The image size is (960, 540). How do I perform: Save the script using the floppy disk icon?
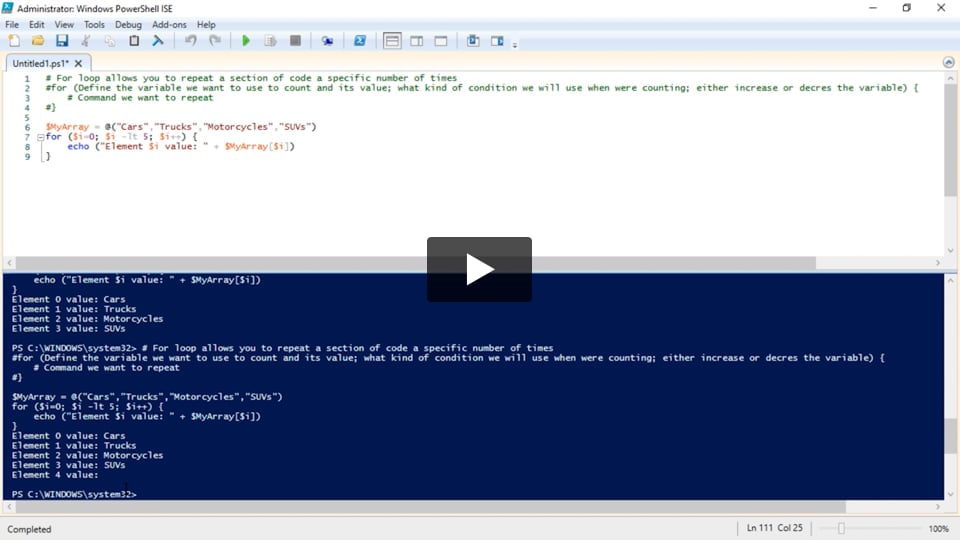tap(62, 41)
